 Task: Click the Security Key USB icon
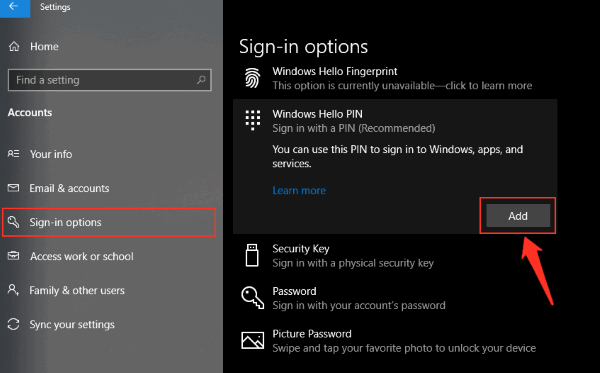pos(252,255)
